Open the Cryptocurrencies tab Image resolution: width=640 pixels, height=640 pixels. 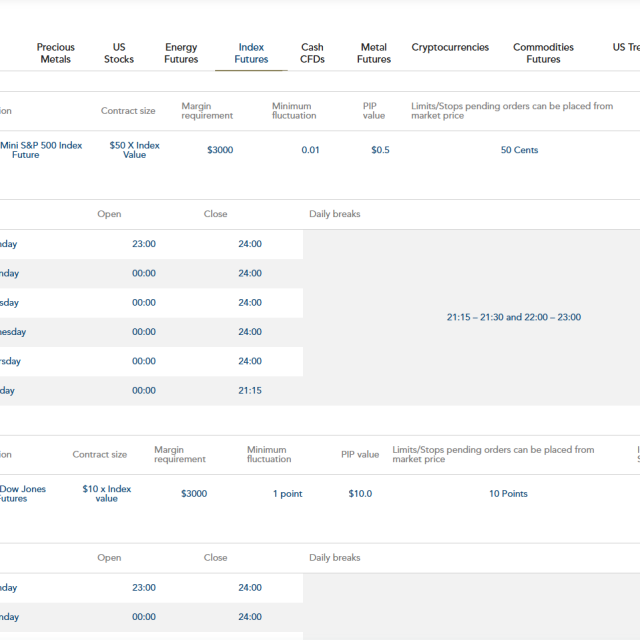pyautogui.click(x=450, y=47)
